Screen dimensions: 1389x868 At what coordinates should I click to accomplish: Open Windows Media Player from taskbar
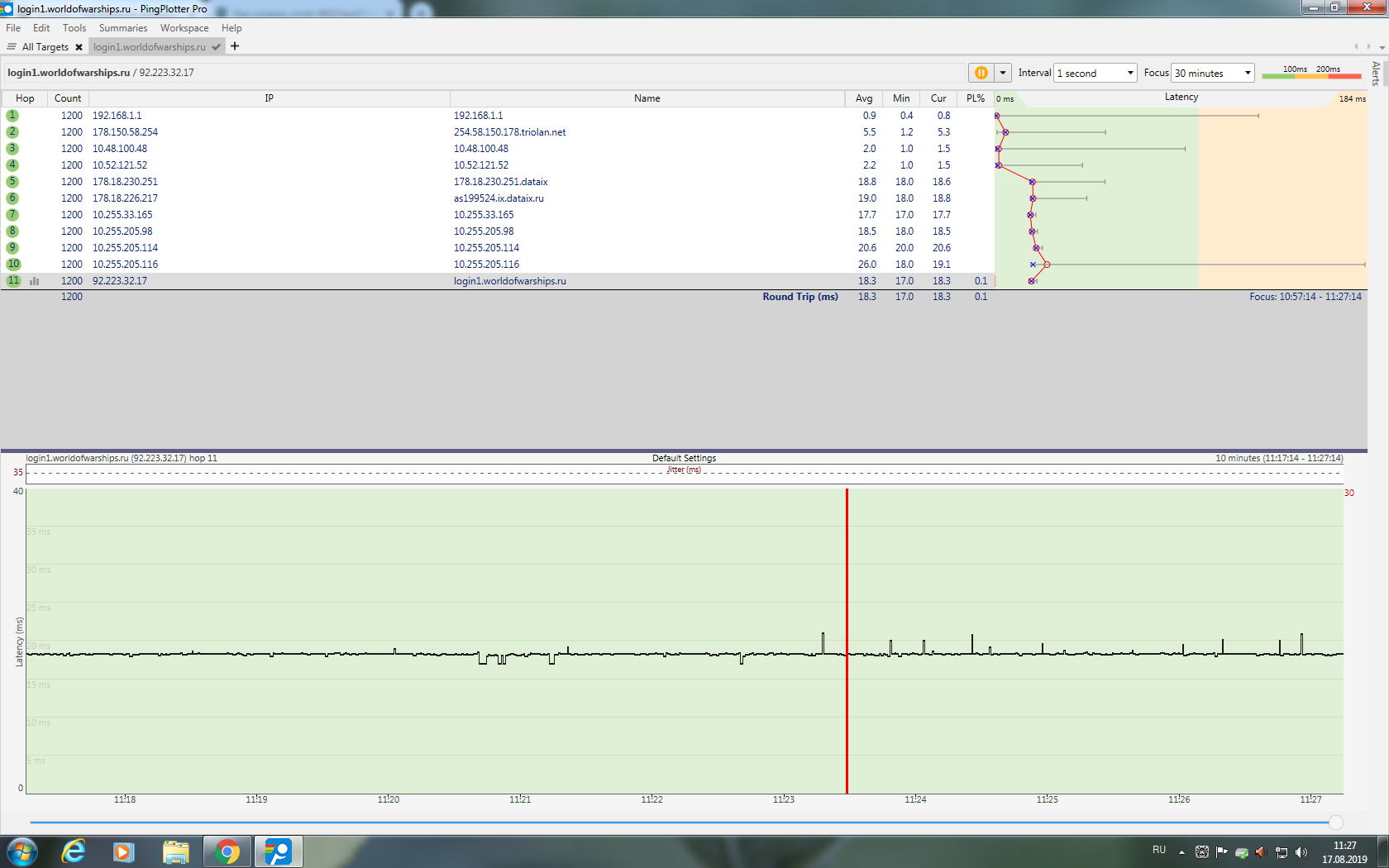coord(124,851)
